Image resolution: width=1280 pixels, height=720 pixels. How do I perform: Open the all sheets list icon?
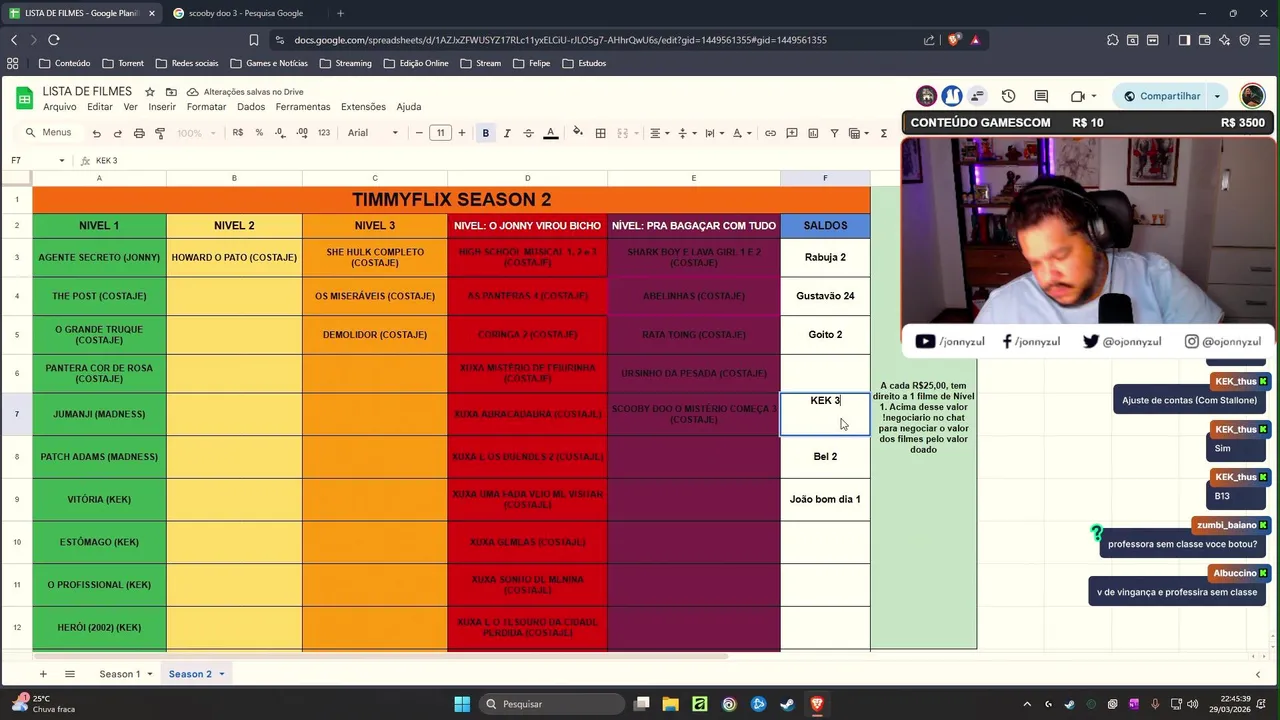[70, 674]
